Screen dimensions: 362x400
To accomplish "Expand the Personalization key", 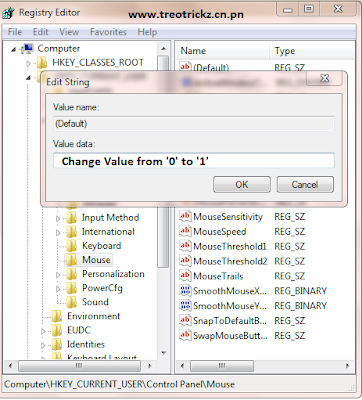I will click(58, 275).
